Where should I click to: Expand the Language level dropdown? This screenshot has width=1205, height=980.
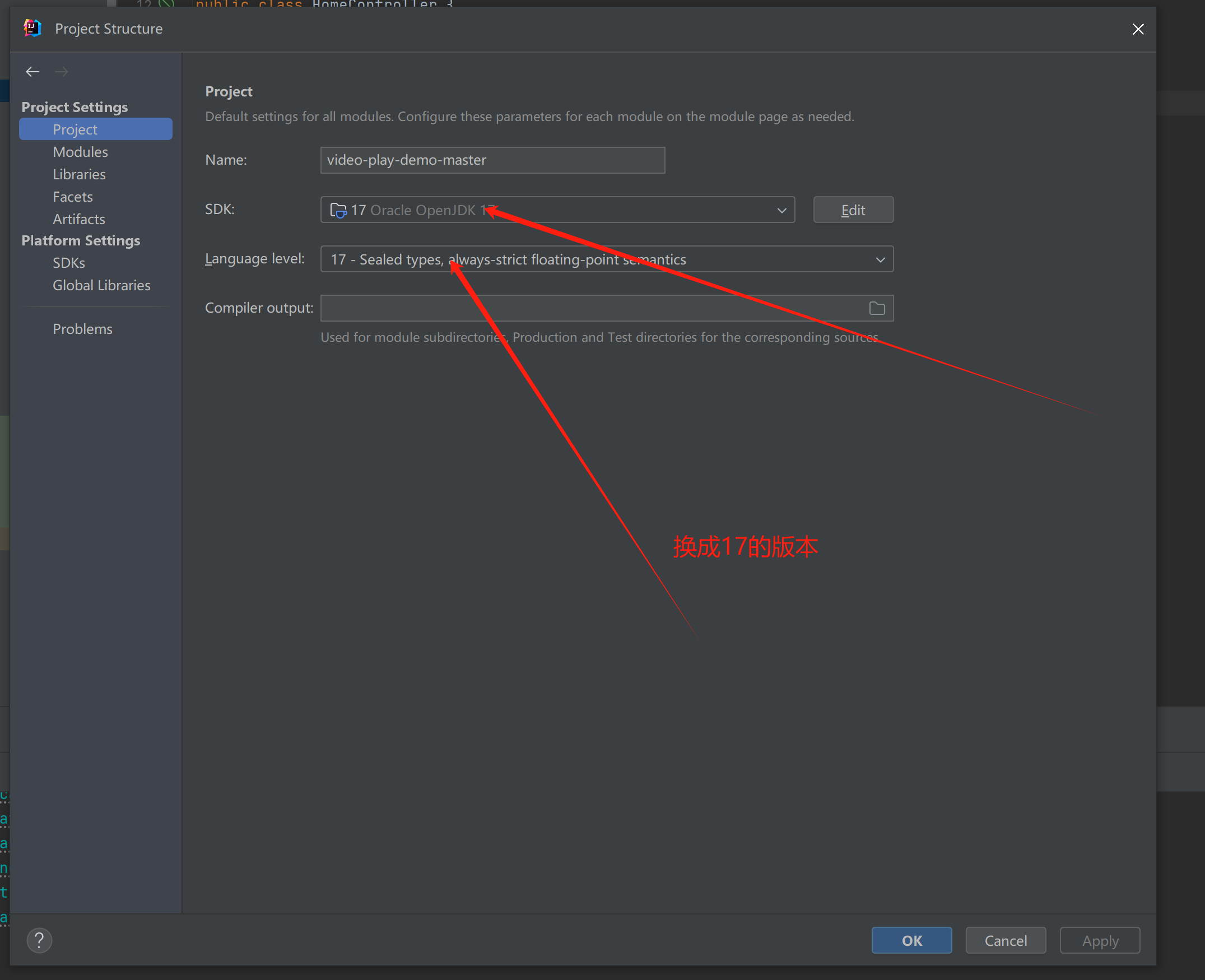880,259
